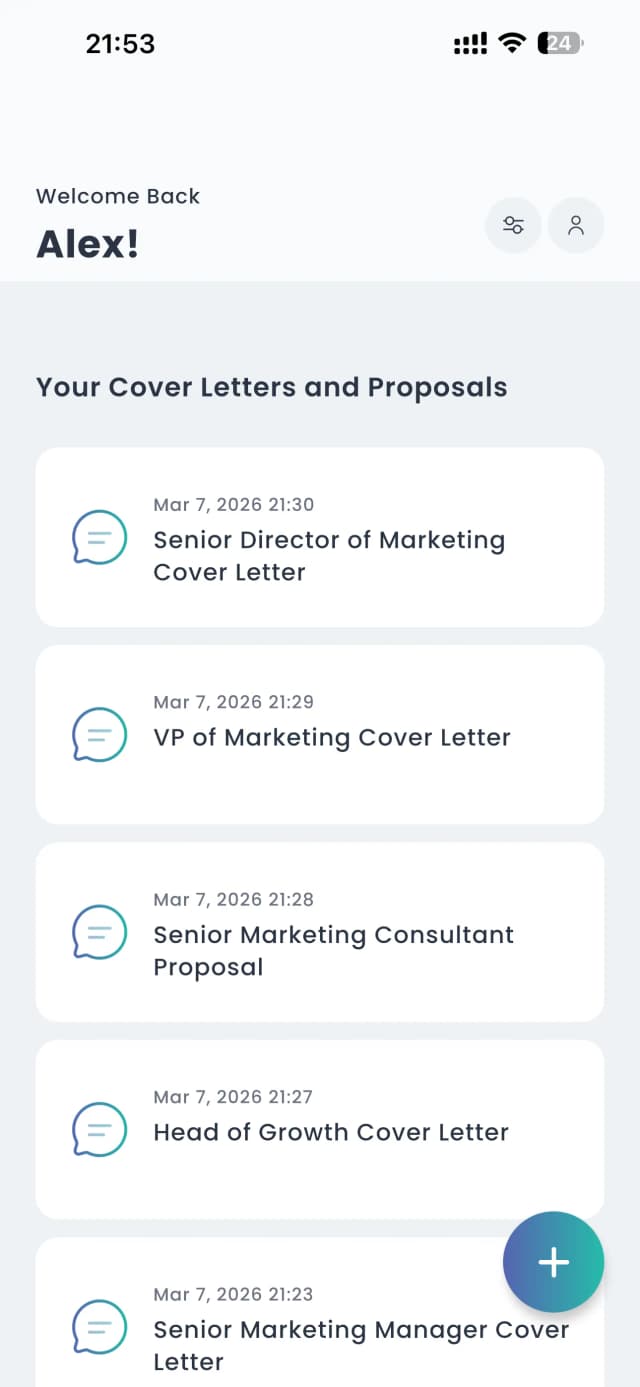This screenshot has width=640, height=1387.
Task: Tap the Wi-Fi icon in the status bar
Action: click(x=512, y=42)
